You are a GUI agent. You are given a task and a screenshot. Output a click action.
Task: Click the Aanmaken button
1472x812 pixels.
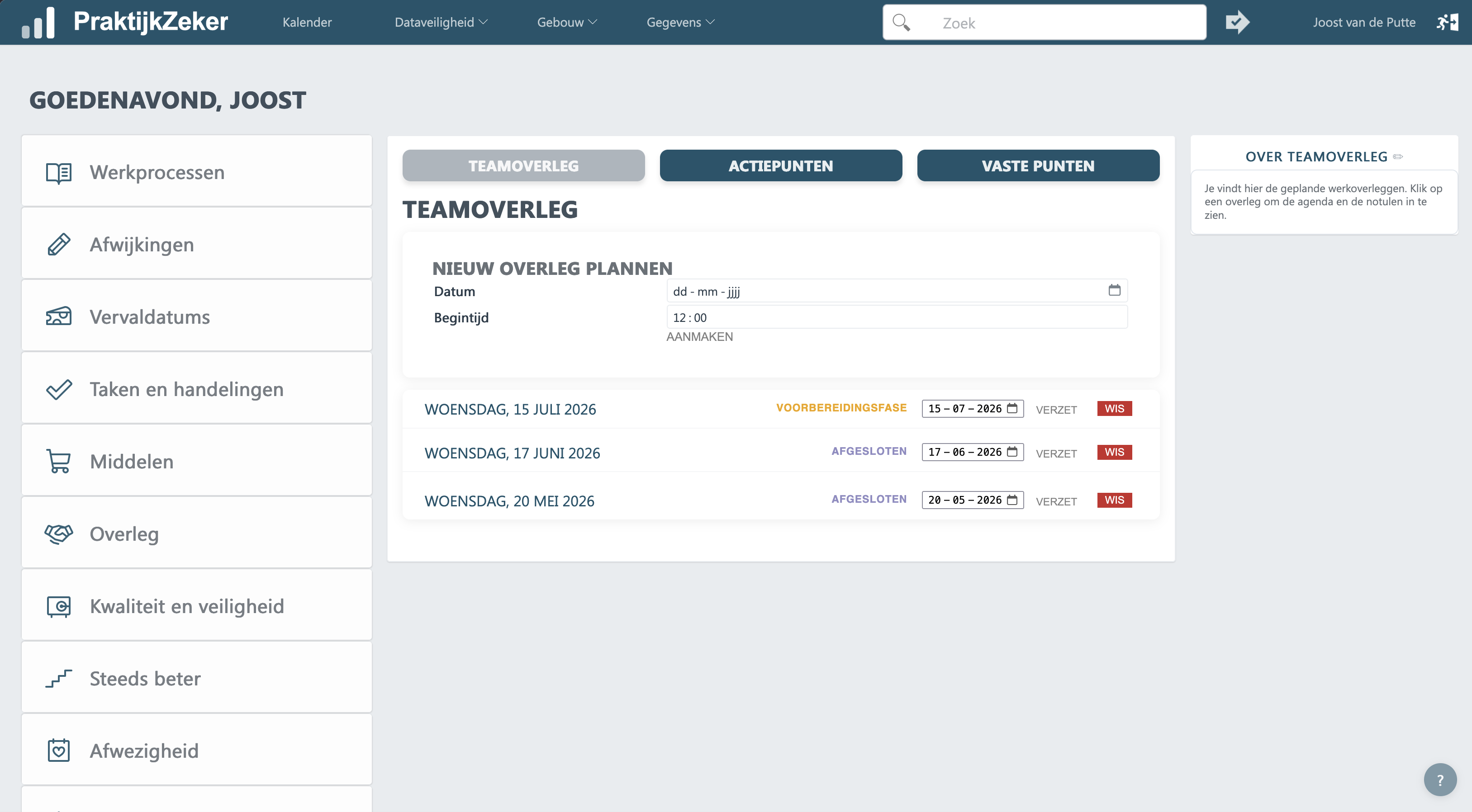pyautogui.click(x=699, y=337)
